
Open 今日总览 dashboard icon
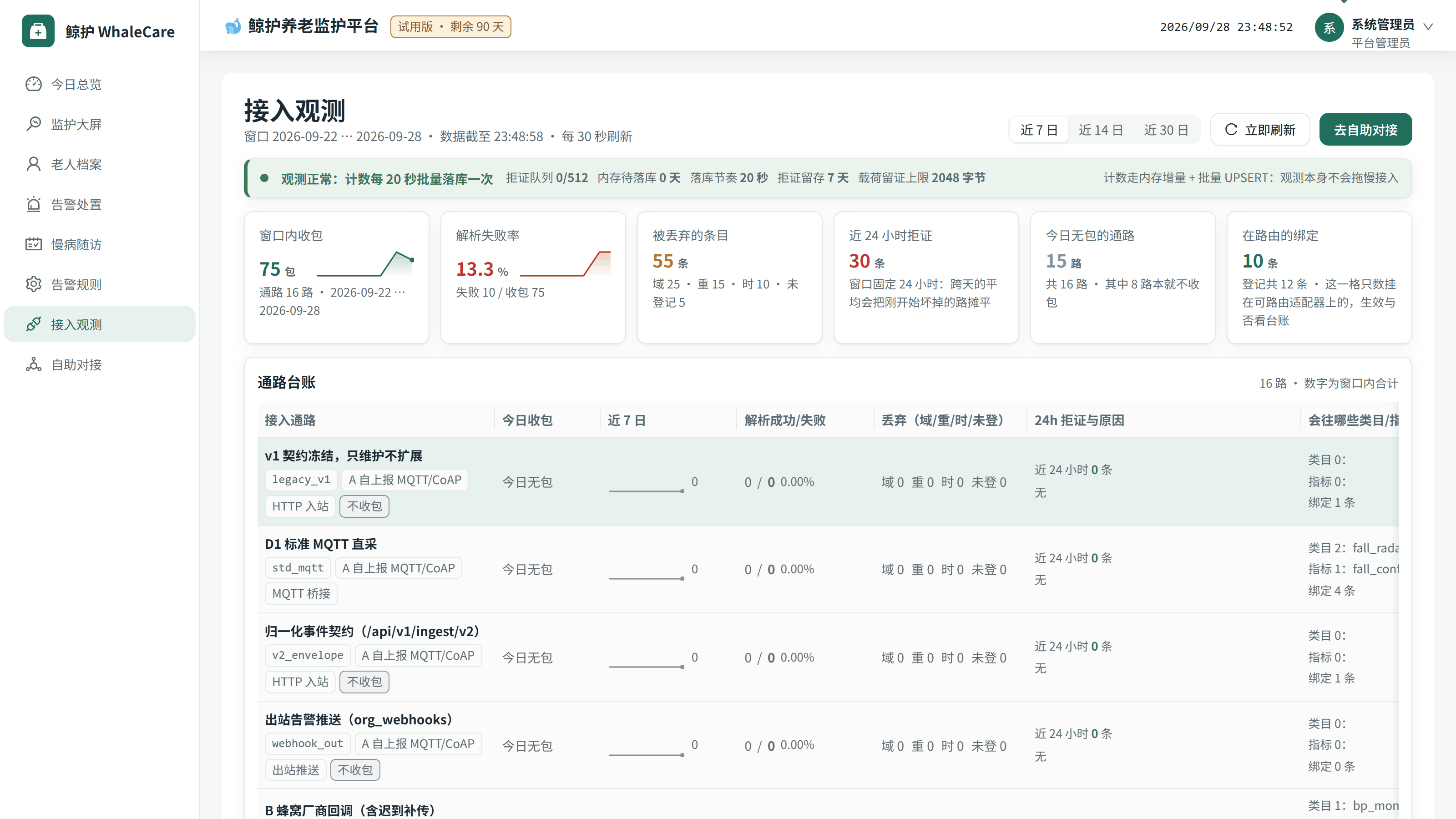click(x=33, y=84)
